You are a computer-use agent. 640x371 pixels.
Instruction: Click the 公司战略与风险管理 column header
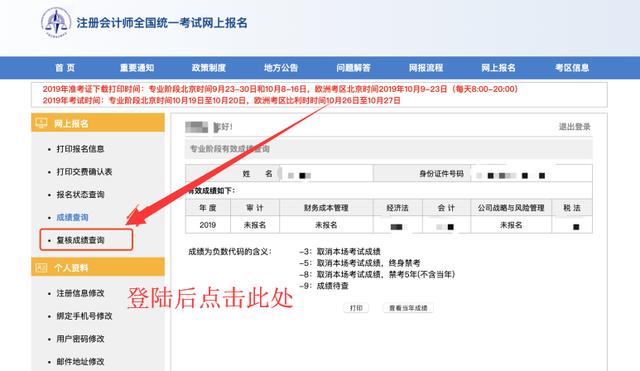511,208
